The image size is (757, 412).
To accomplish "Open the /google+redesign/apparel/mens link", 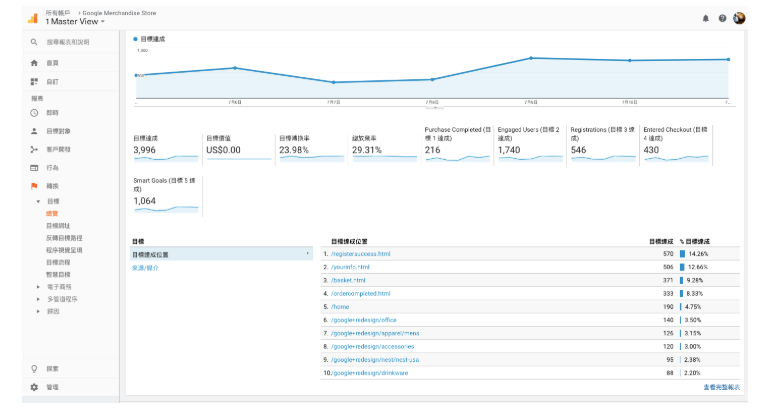I will click(x=375, y=333).
